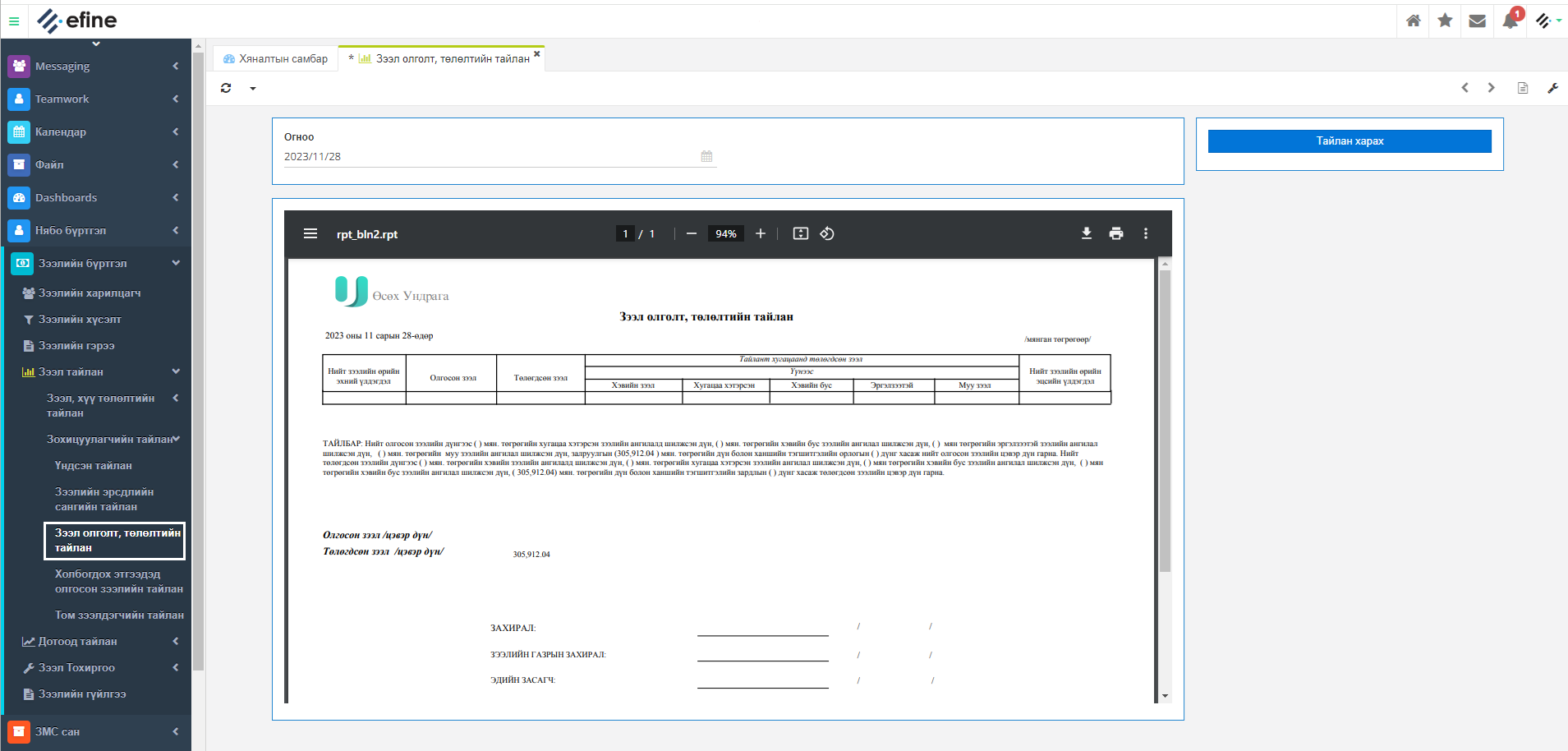1568x751 pixels.
Task: Open the mail envelope icon
Action: coord(1477,21)
